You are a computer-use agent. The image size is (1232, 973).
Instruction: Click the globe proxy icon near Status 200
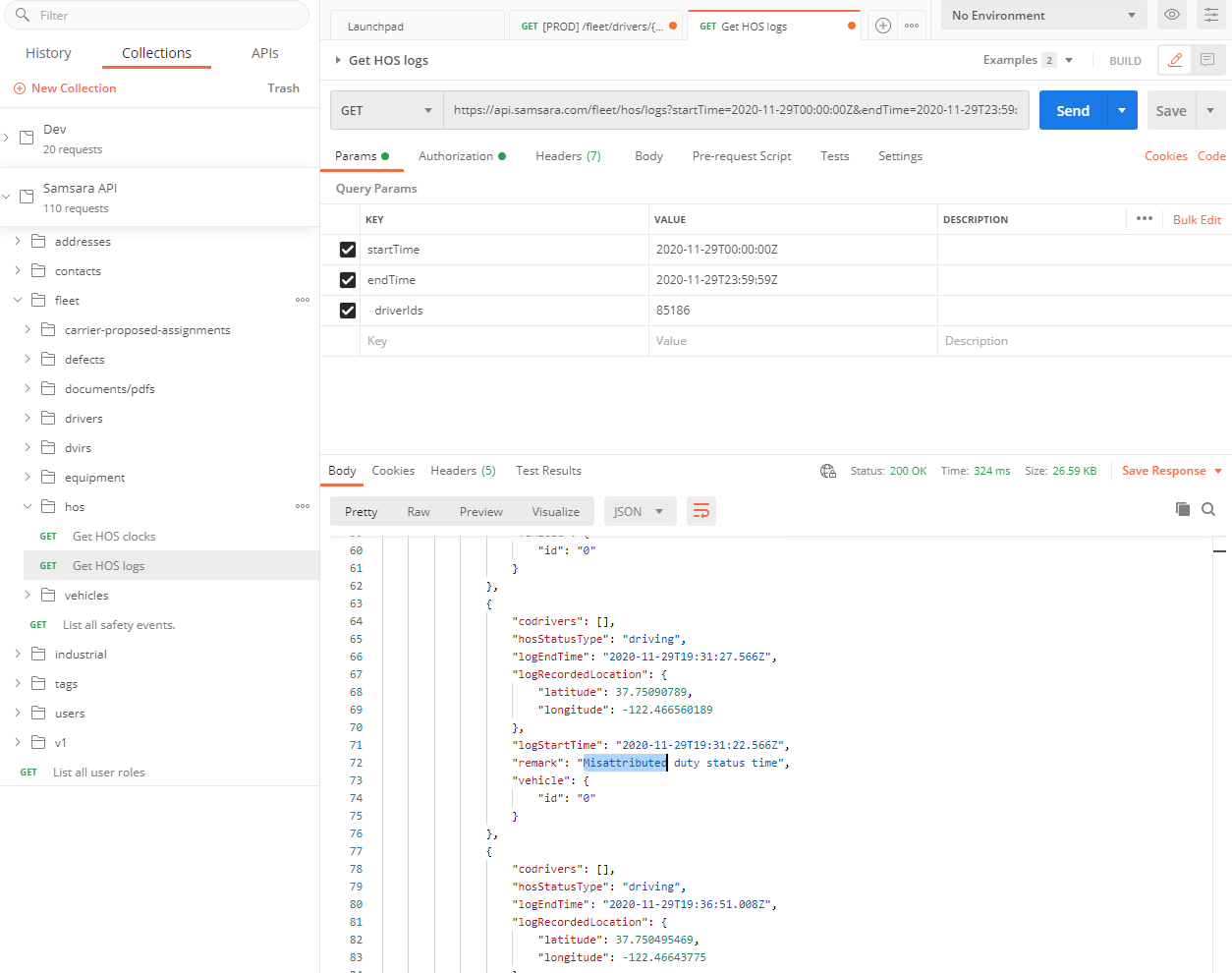pos(827,470)
